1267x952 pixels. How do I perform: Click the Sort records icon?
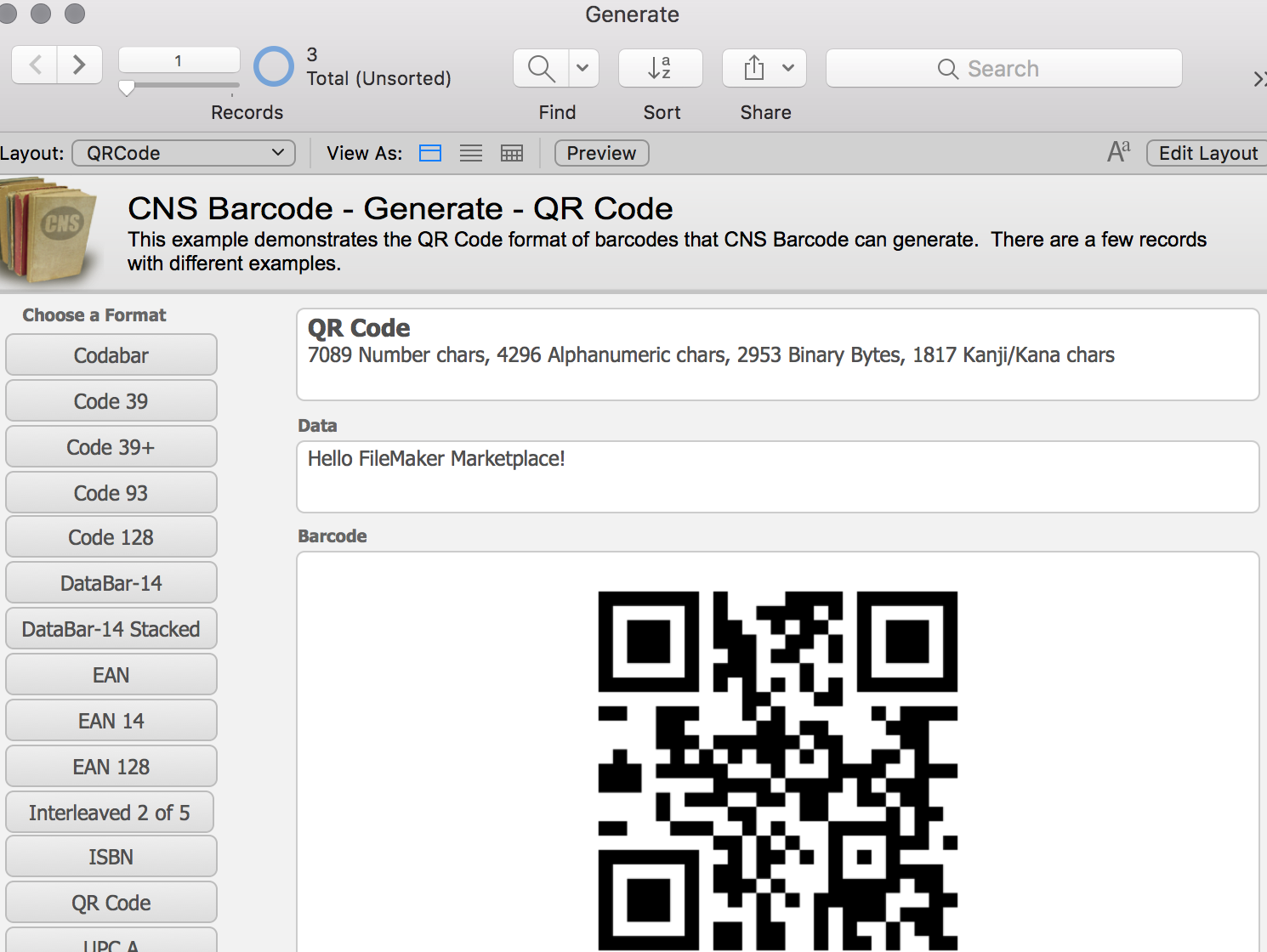[x=660, y=68]
